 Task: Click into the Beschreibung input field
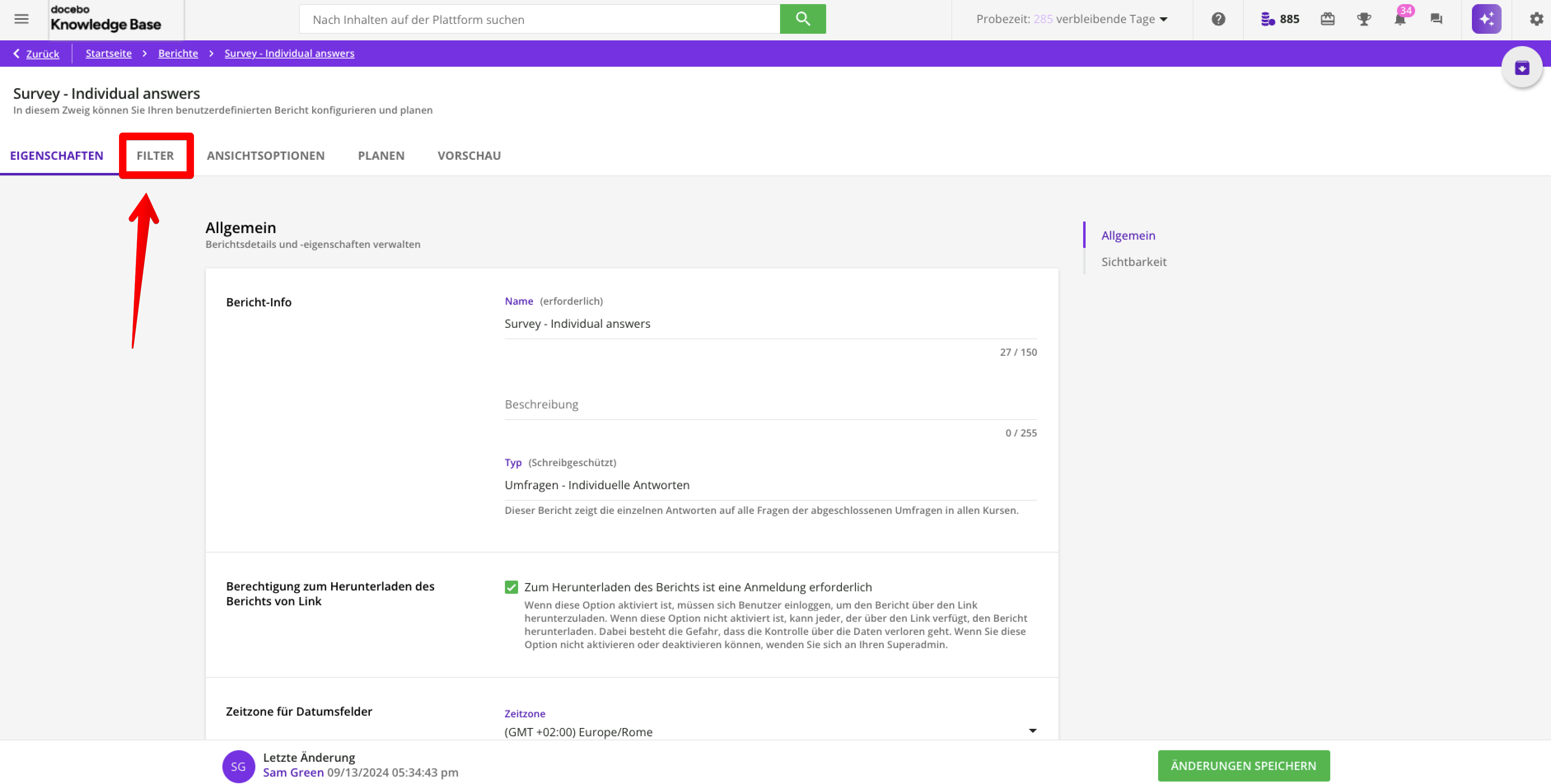[770, 405]
